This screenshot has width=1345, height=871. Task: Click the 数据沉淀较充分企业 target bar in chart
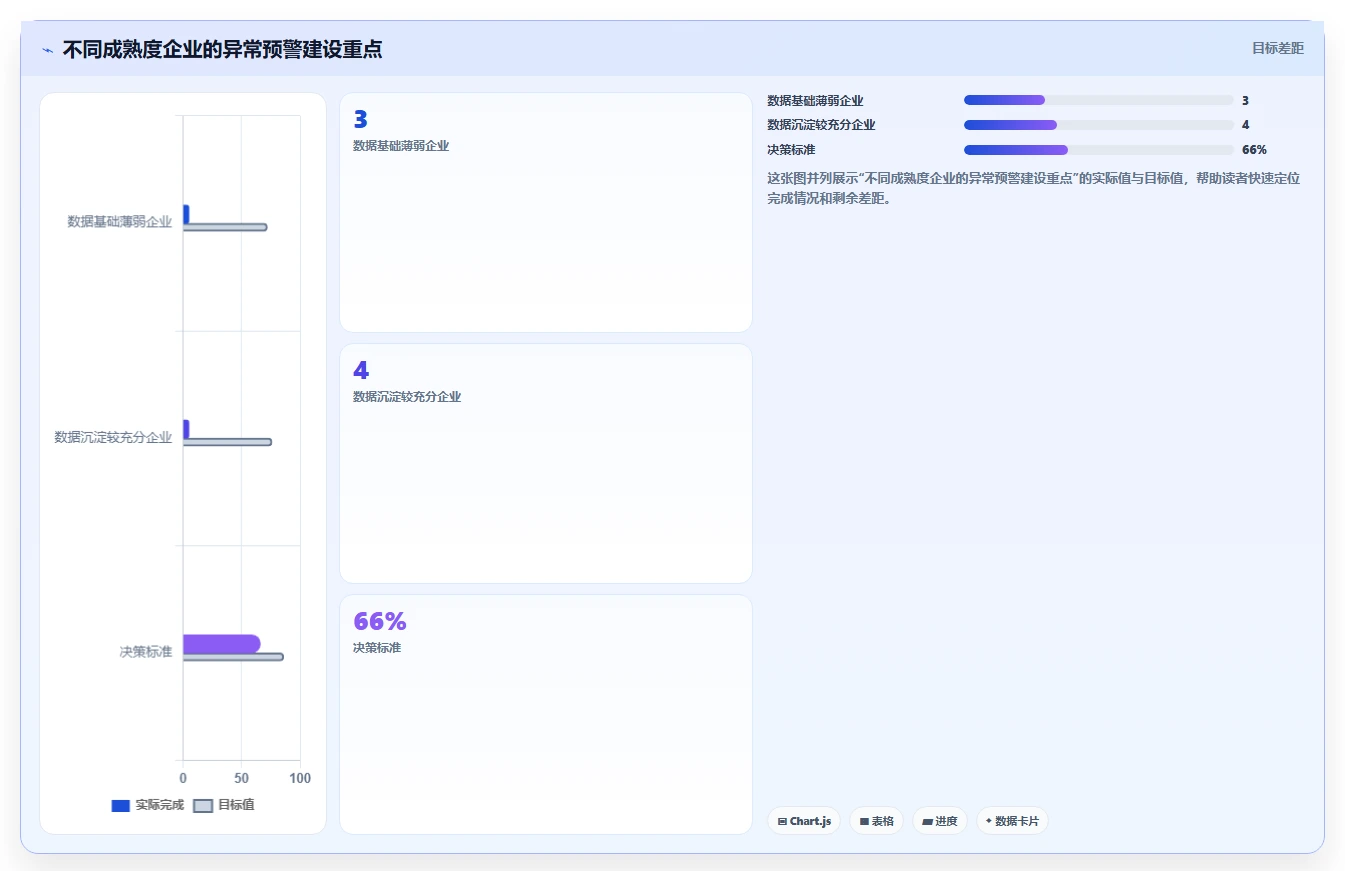pyautogui.click(x=227, y=442)
